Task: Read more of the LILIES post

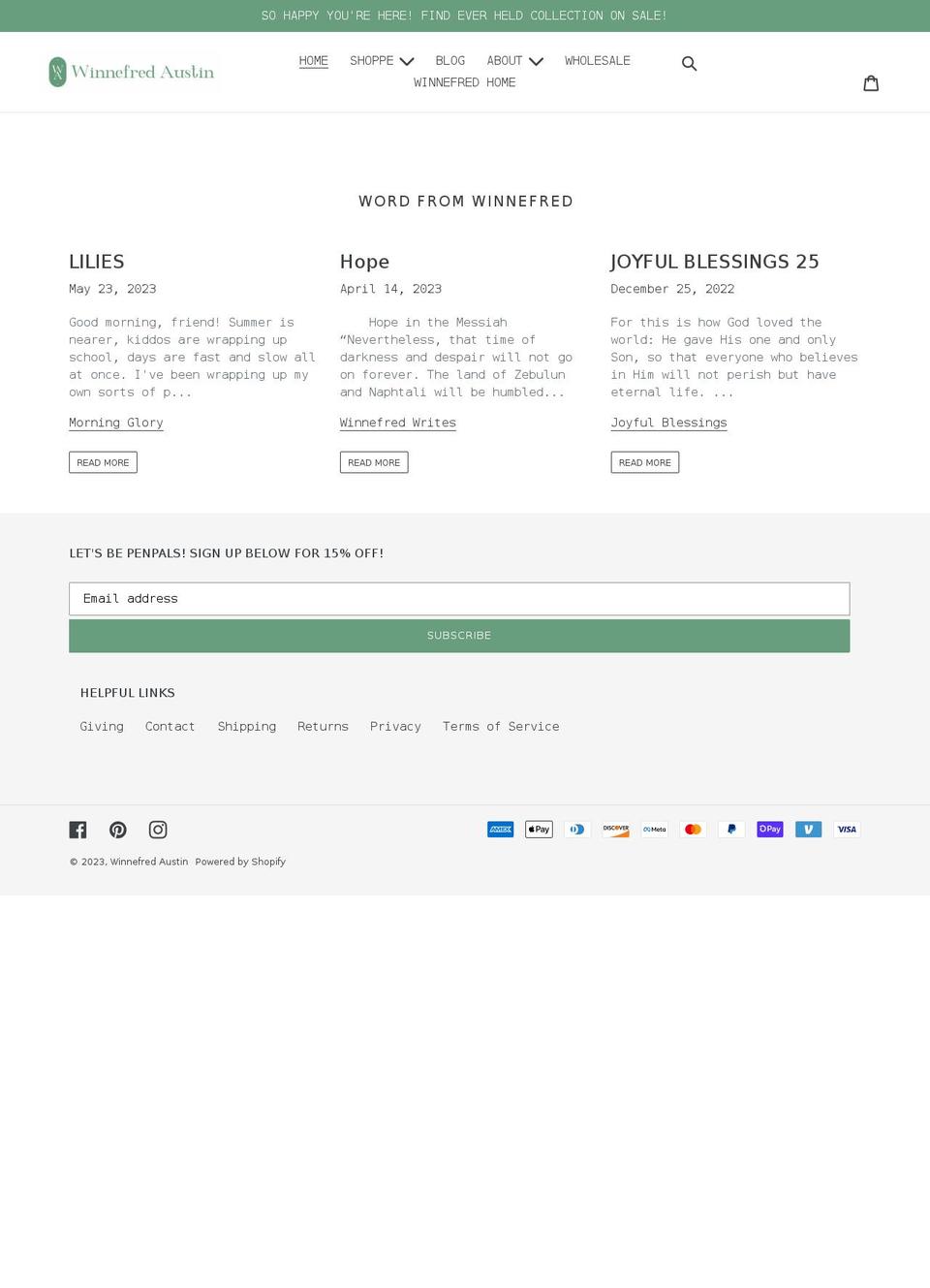Action: click(103, 462)
